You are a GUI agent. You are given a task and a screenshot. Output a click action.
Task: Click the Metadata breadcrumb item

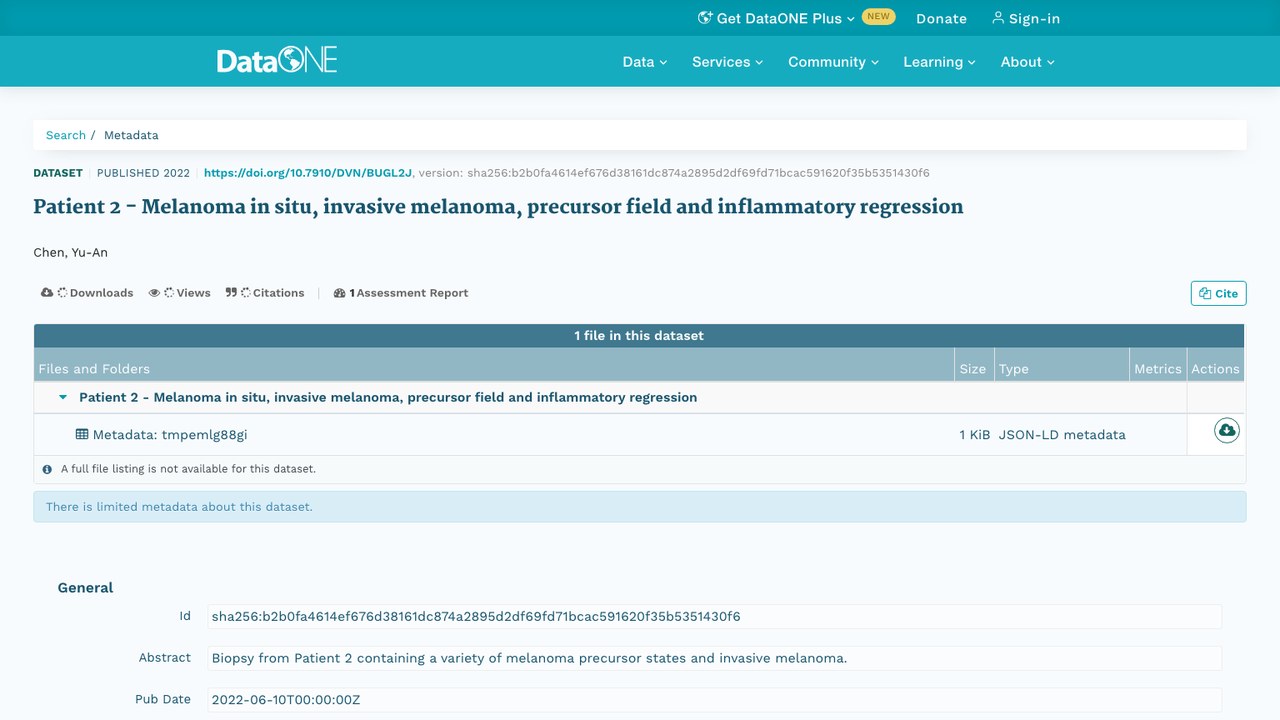pos(131,135)
